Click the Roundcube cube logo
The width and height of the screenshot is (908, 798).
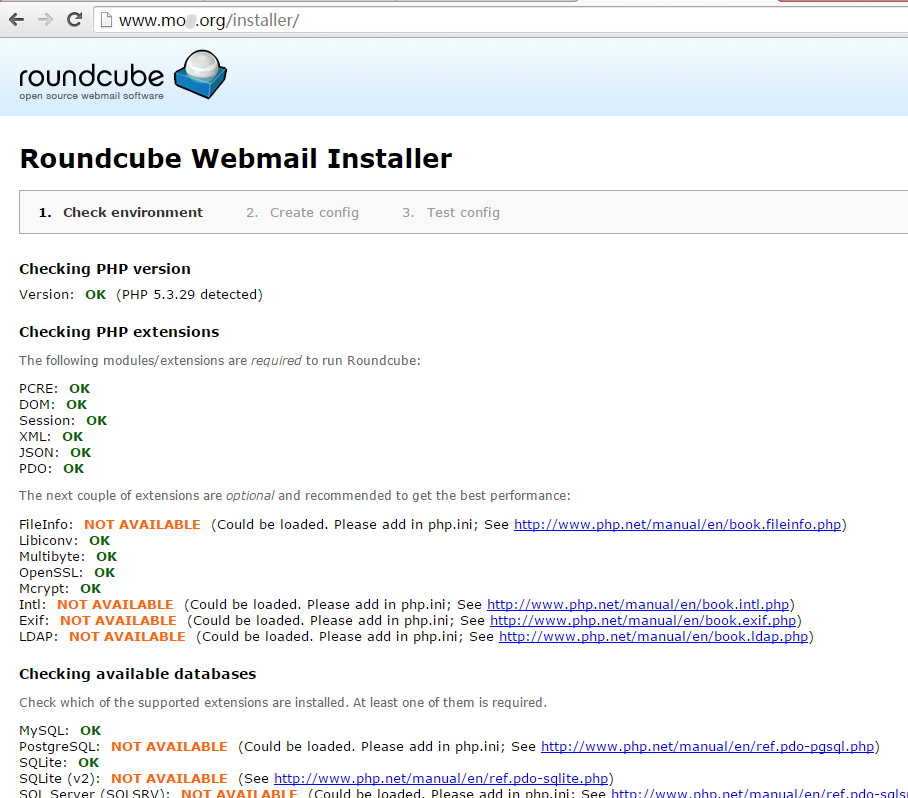point(200,75)
